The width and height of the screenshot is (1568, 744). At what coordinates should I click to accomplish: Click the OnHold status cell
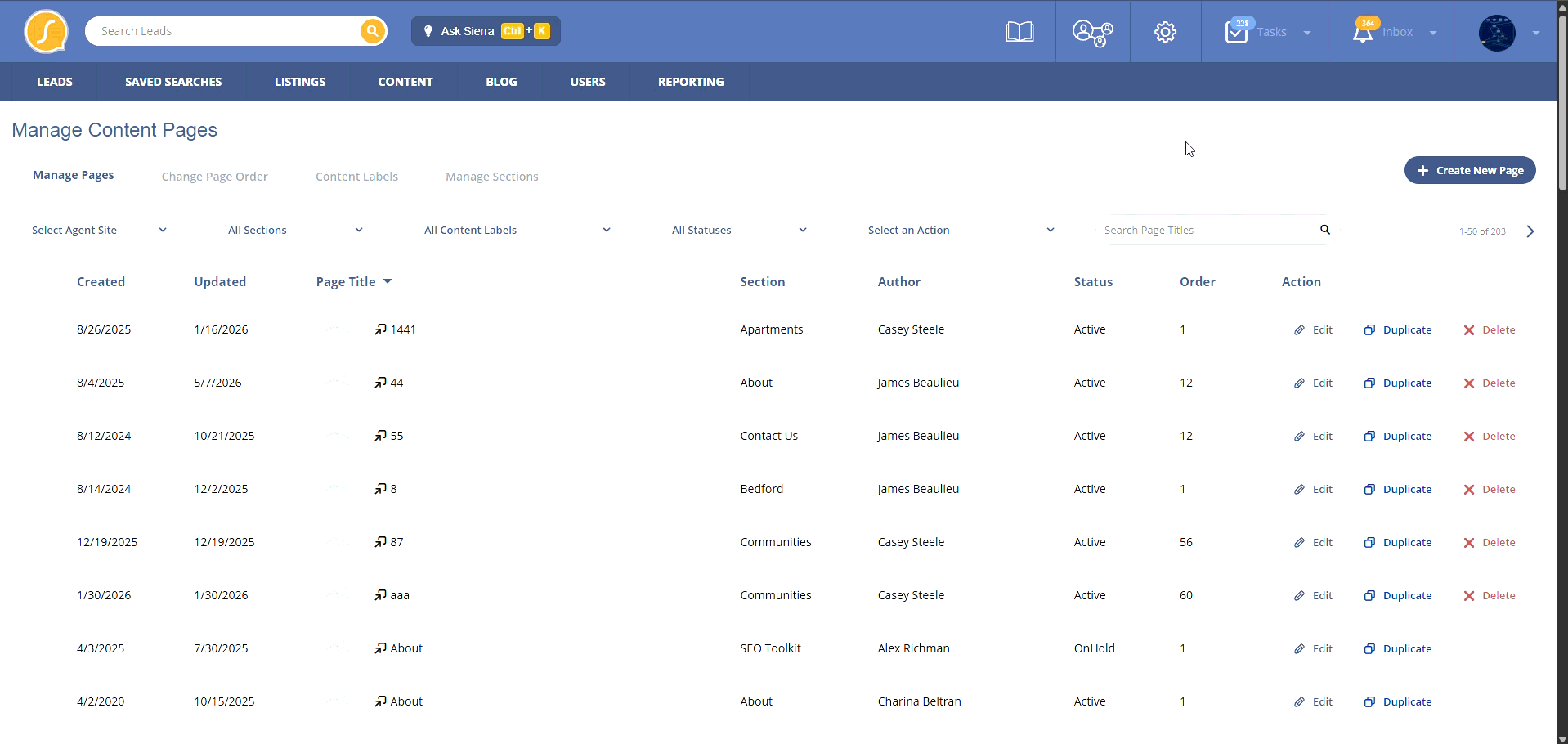1095,648
